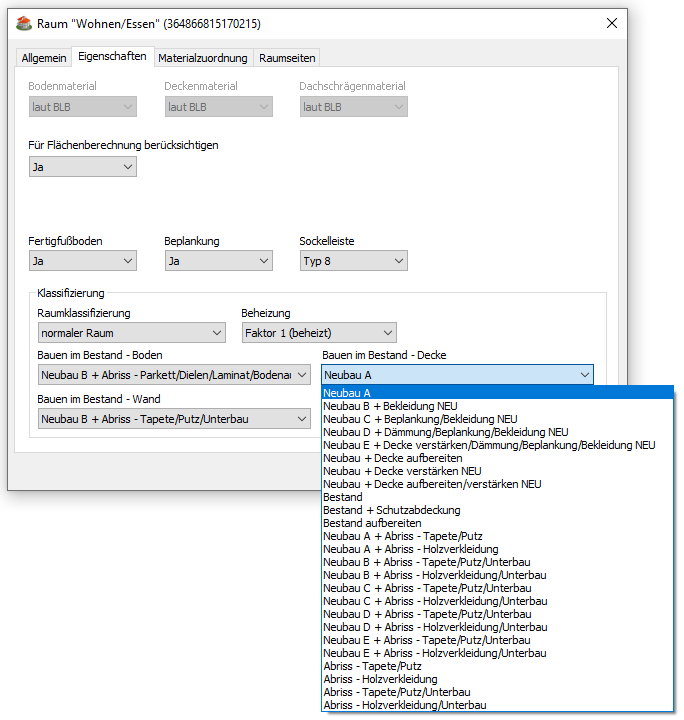684x720 pixels.
Task: Switch to the Allgemein tab
Action: pos(44,58)
